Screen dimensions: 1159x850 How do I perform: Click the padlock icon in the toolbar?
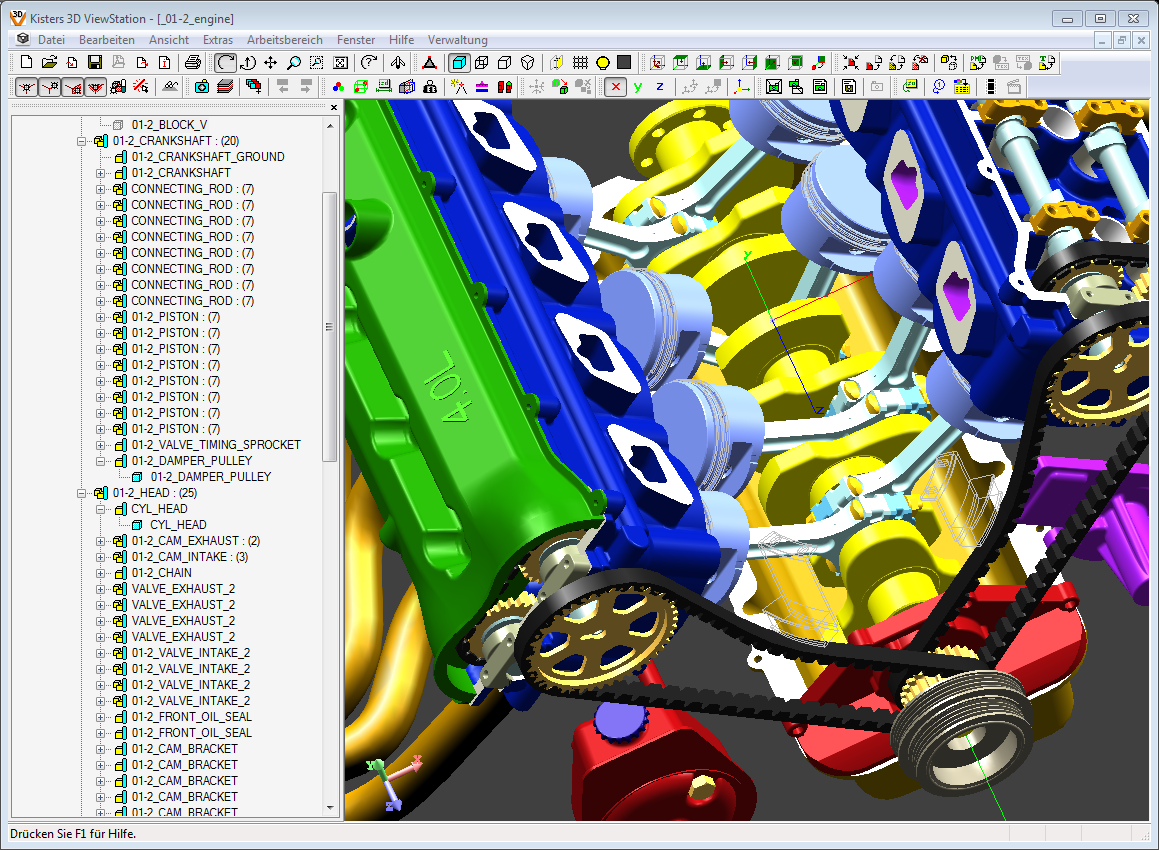tap(429, 87)
